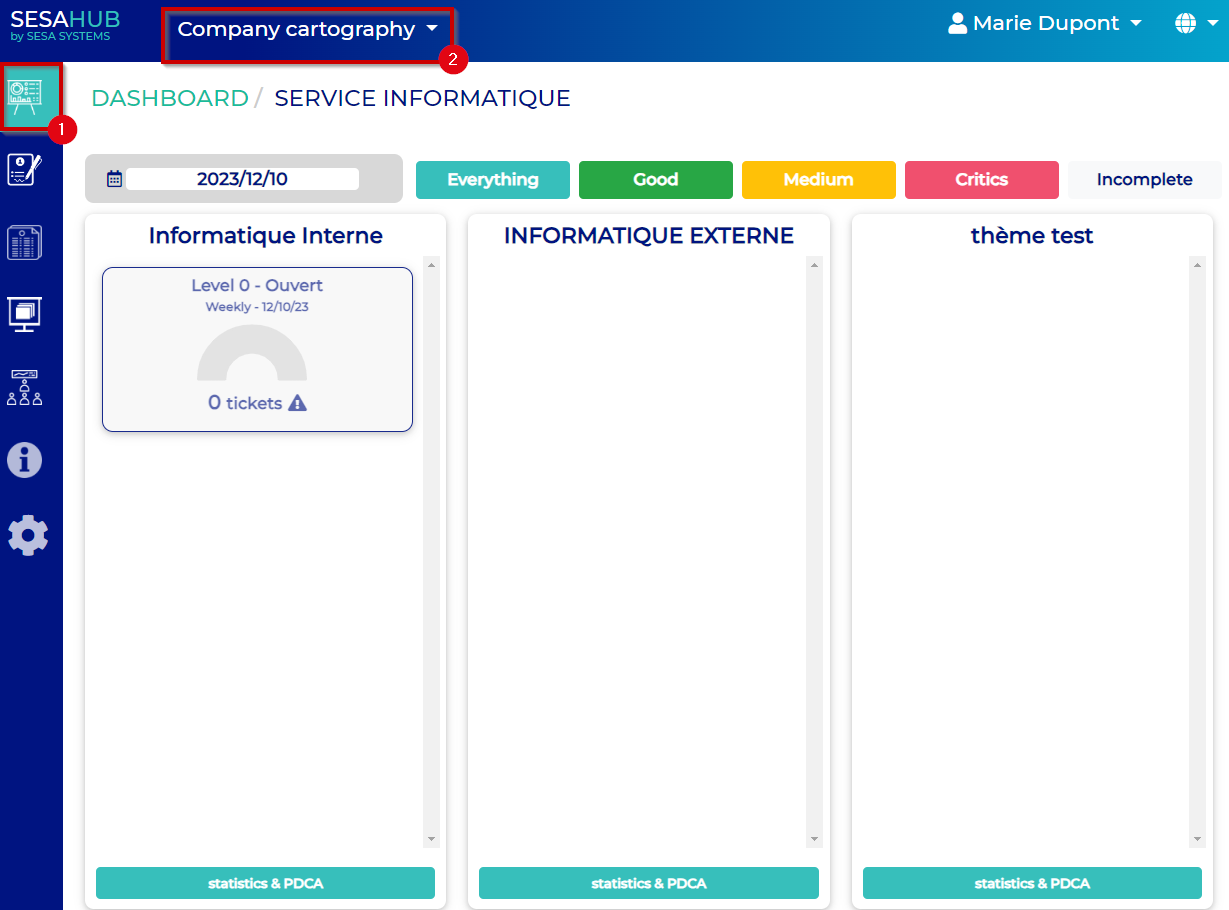Image resolution: width=1229 pixels, height=910 pixels.
Task: Click the globe language icon
Action: point(1185,23)
